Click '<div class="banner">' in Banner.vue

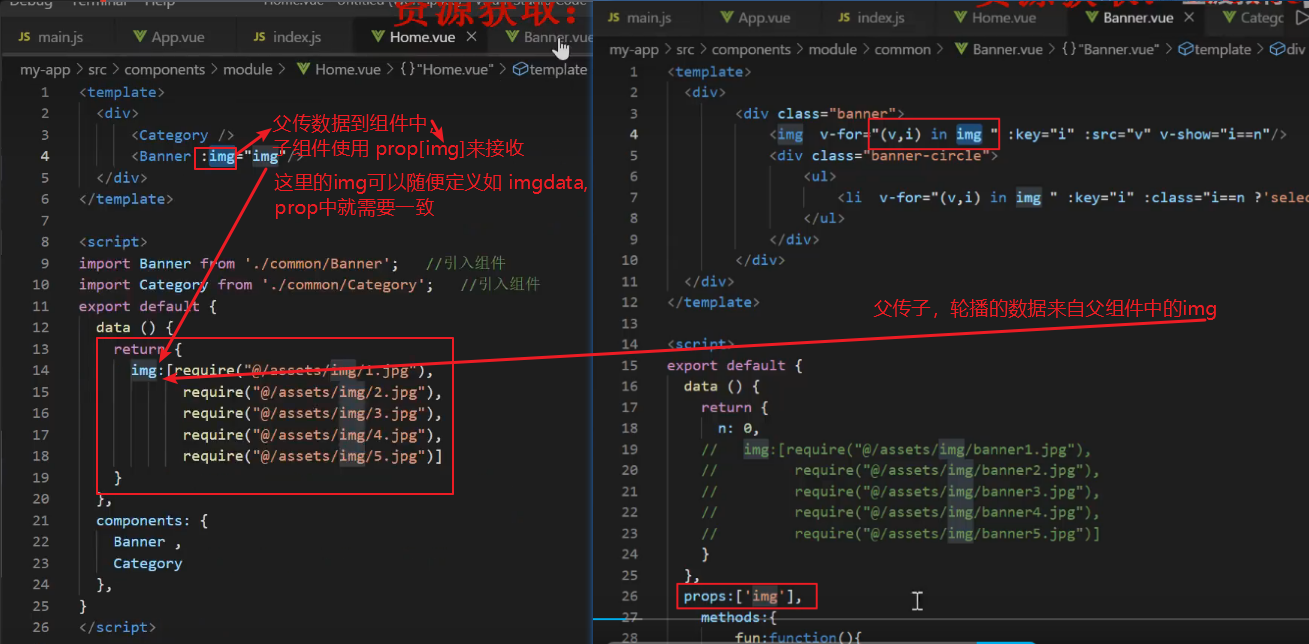point(819,113)
